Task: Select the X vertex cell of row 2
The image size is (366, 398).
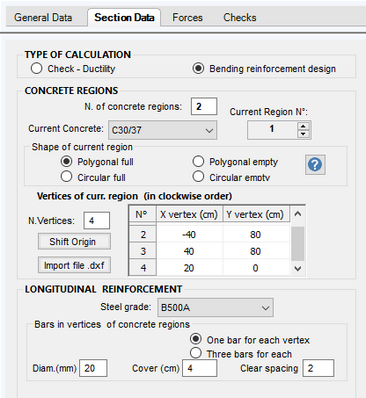Action: coord(189,235)
